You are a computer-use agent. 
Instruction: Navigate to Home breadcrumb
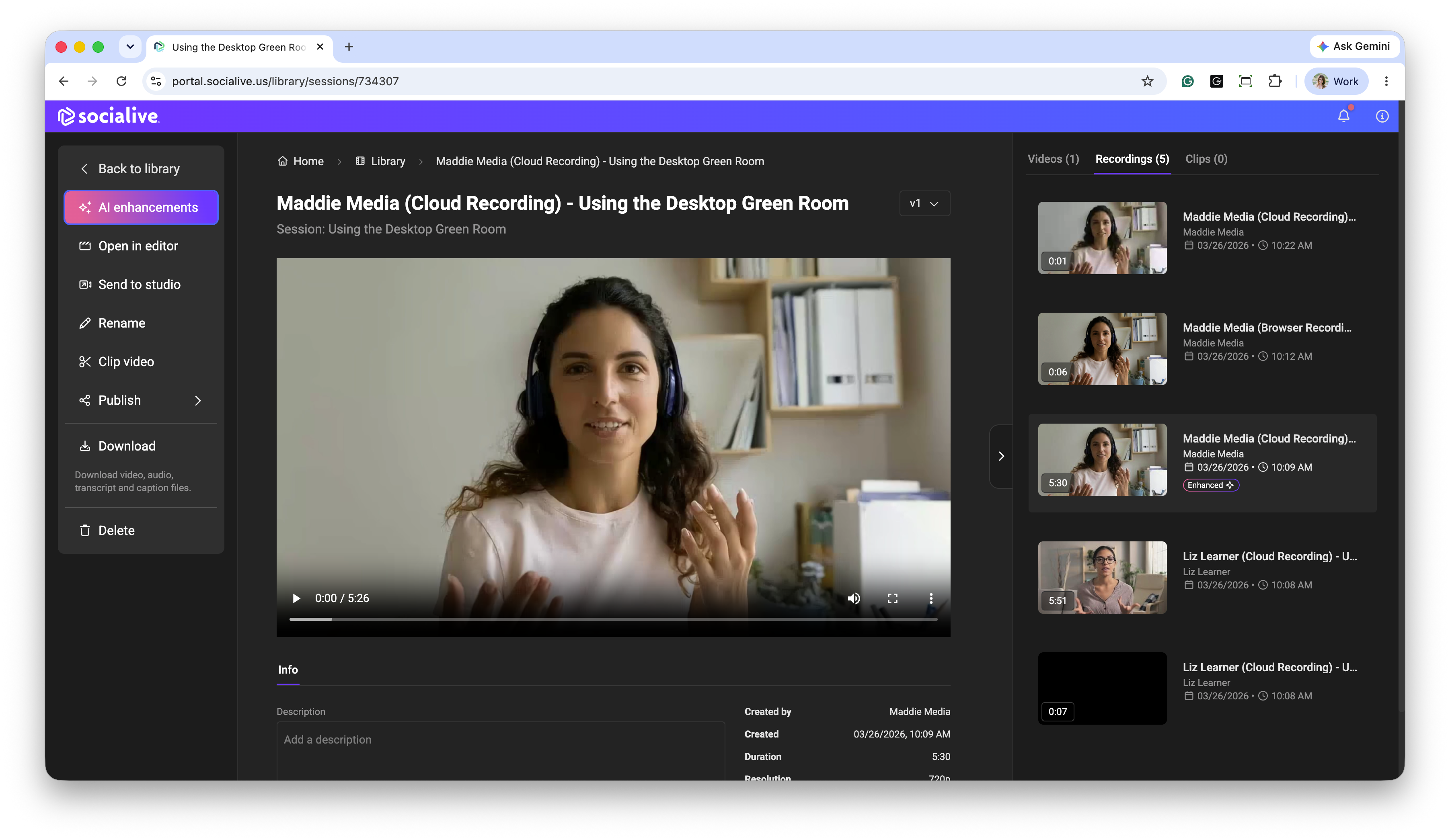300,161
